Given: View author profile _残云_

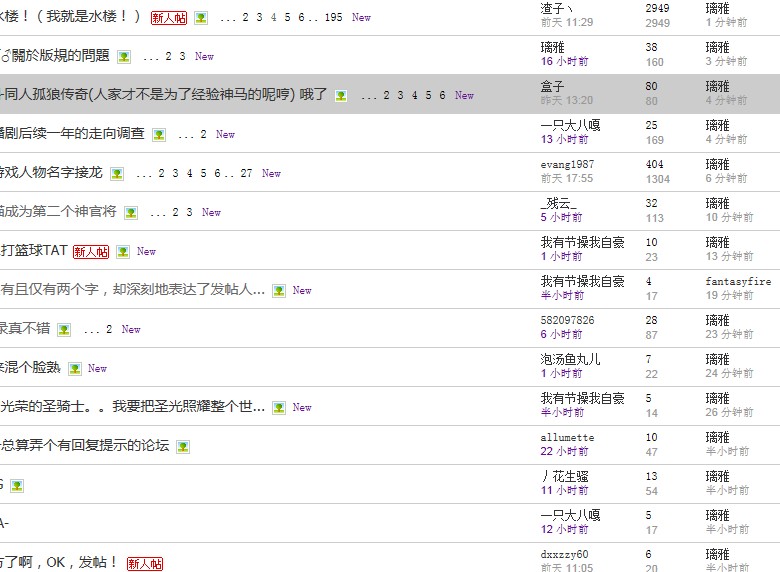Looking at the screenshot, I should (559, 203).
